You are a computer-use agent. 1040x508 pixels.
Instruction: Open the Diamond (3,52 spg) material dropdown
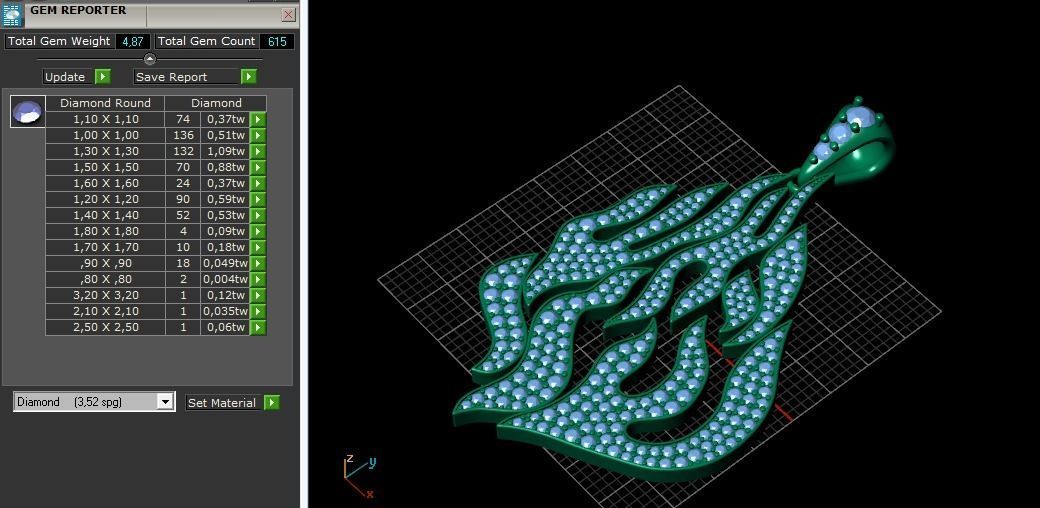point(164,401)
